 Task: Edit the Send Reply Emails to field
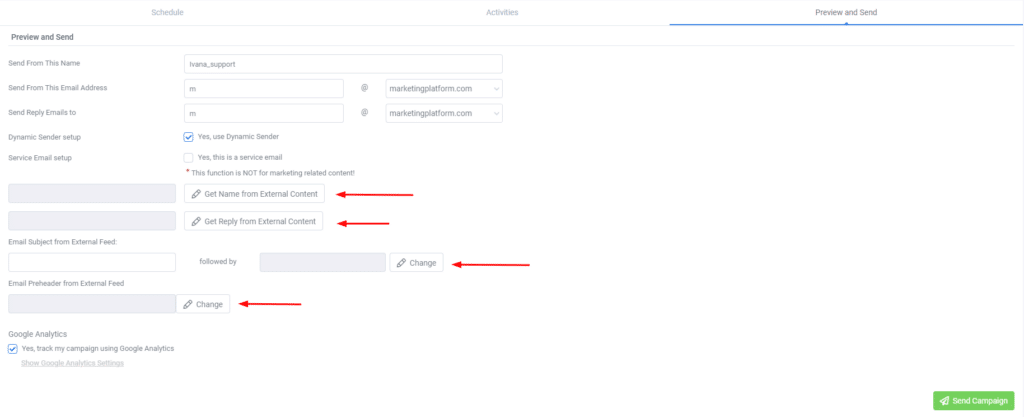264,113
